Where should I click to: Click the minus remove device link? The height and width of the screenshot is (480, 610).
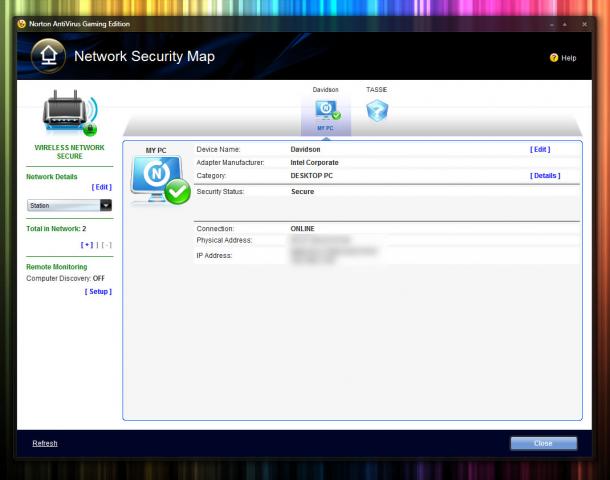(107, 245)
